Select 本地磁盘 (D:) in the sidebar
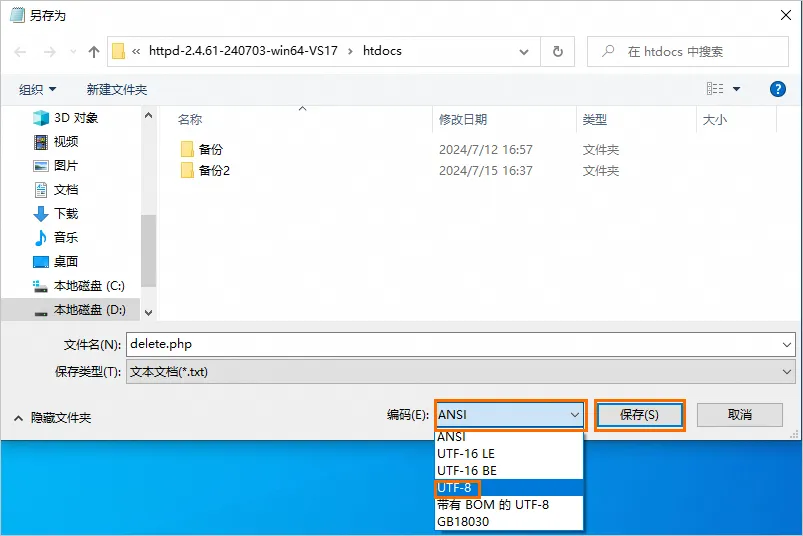The image size is (803, 536). (x=72, y=310)
